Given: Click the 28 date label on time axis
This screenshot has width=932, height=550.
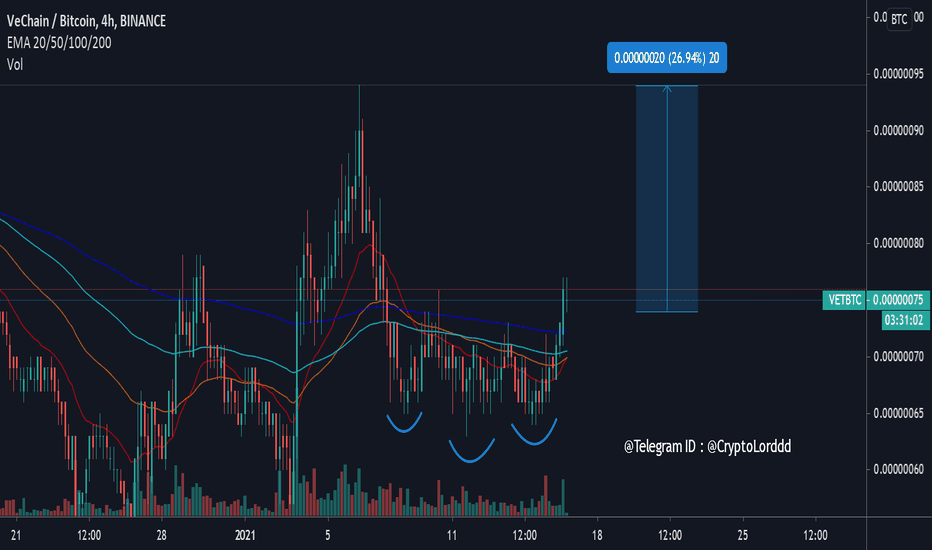Looking at the screenshot, I should pyautogui.click(x=161, y=535).
